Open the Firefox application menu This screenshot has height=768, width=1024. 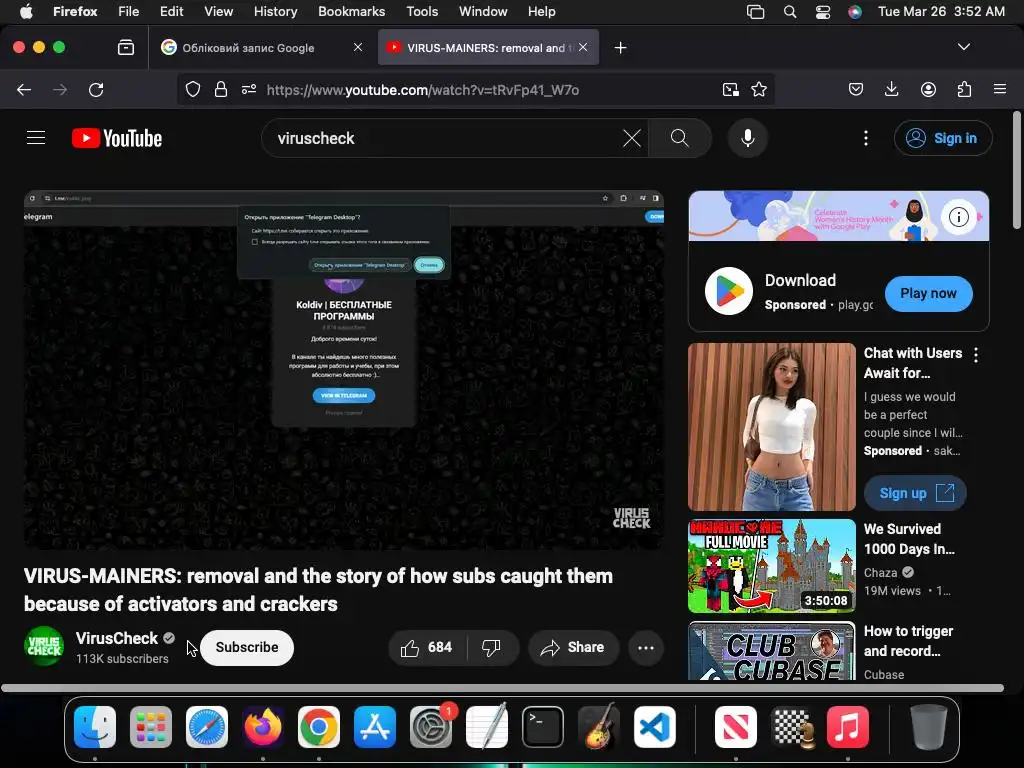click(x=1000, y=89)
